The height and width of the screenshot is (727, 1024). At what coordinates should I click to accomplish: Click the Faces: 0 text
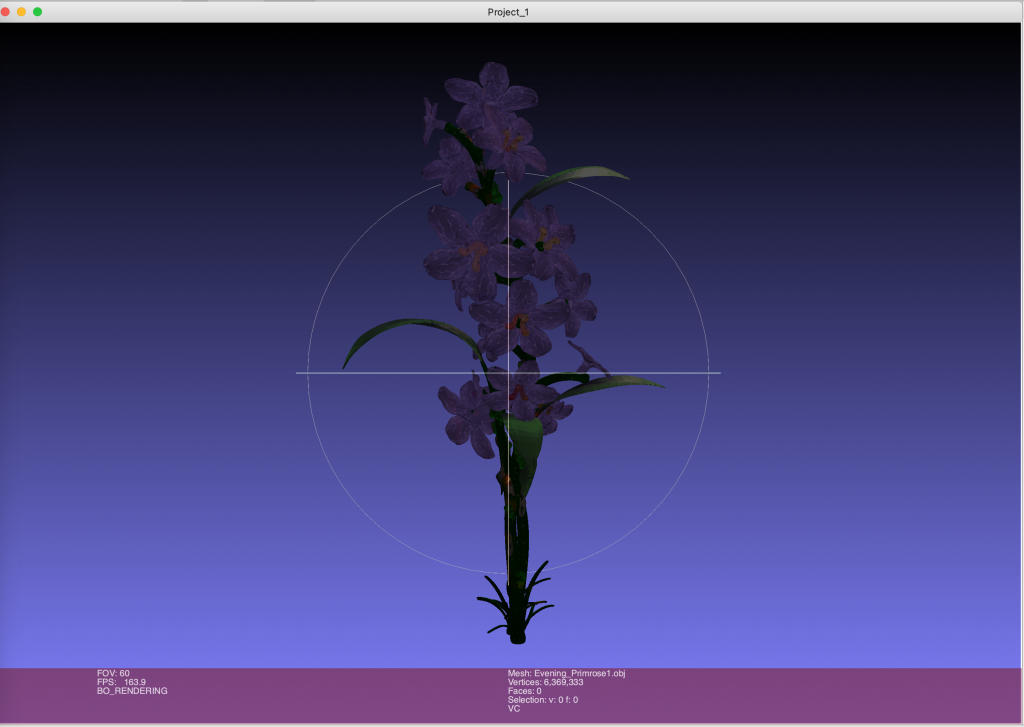(524, 691)
